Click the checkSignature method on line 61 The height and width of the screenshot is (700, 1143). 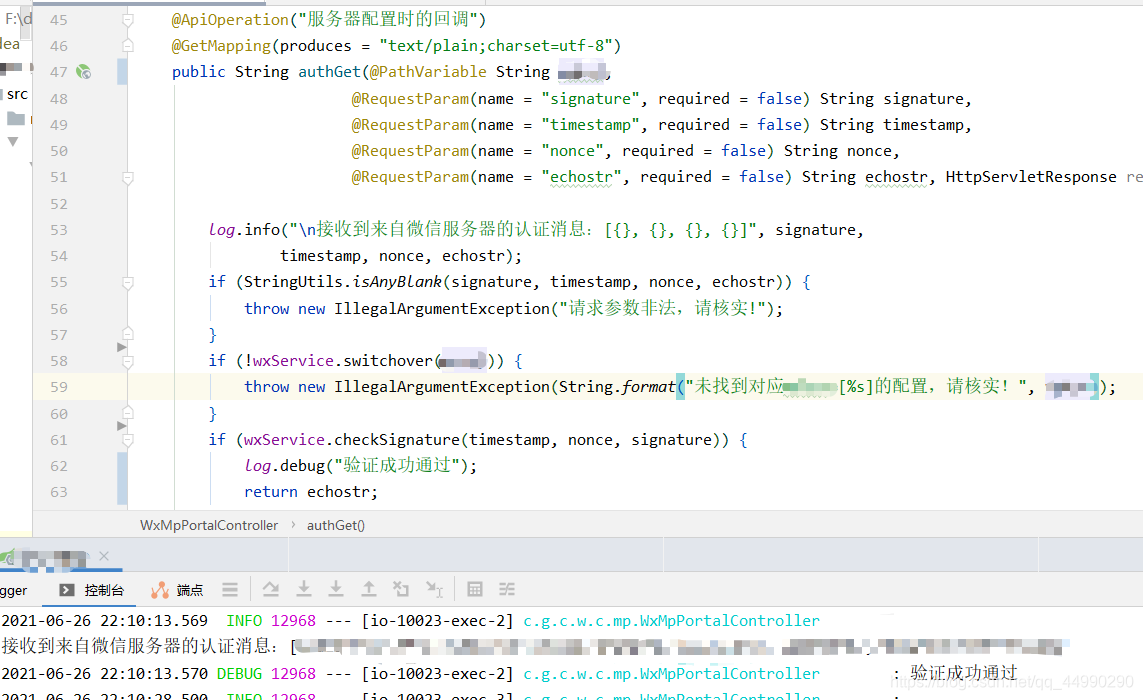pos(397,440)
